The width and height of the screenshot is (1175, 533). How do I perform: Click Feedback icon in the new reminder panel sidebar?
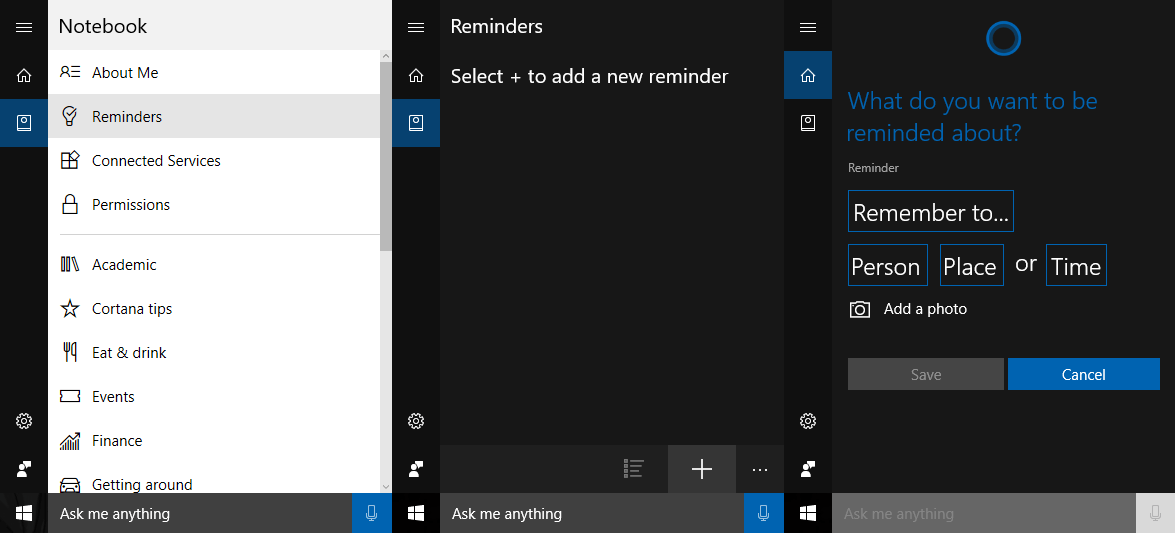[808, 469]
